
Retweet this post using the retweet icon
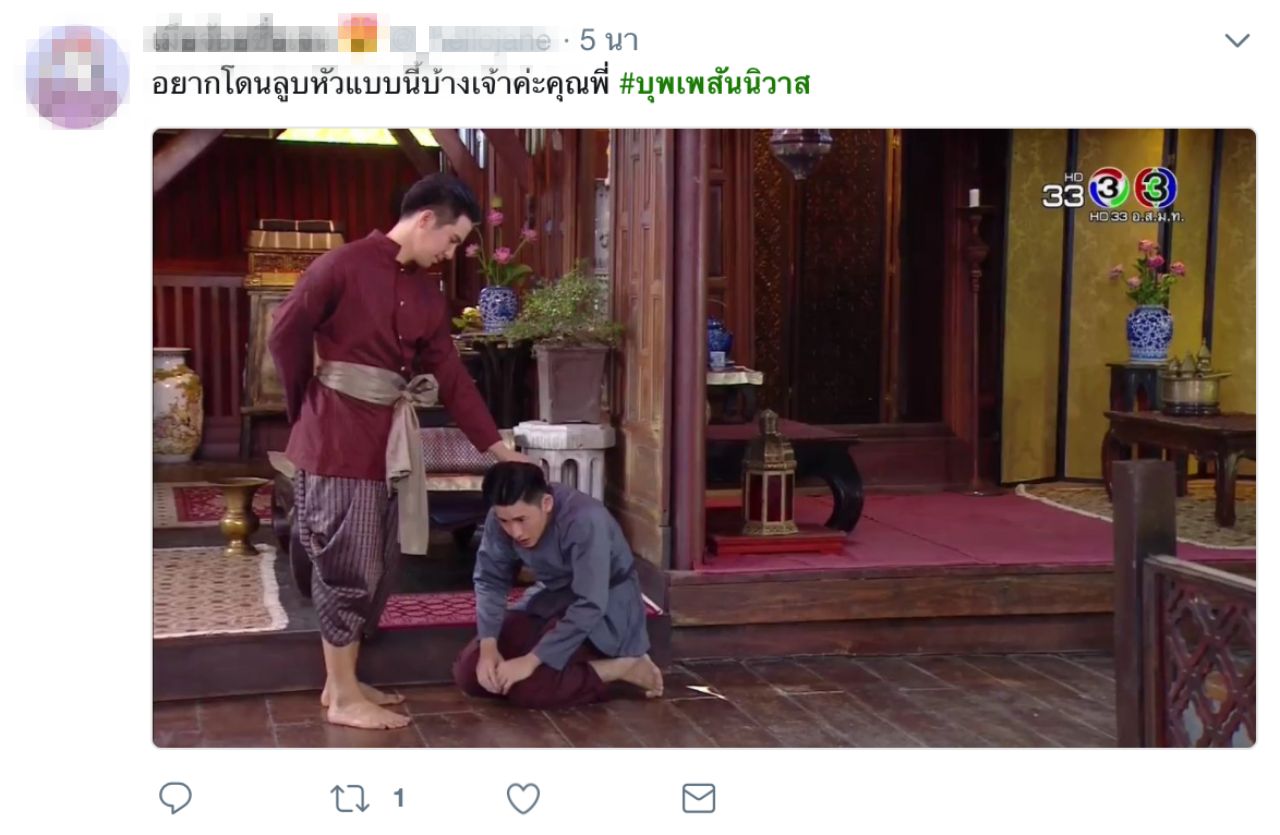point(350,798)
